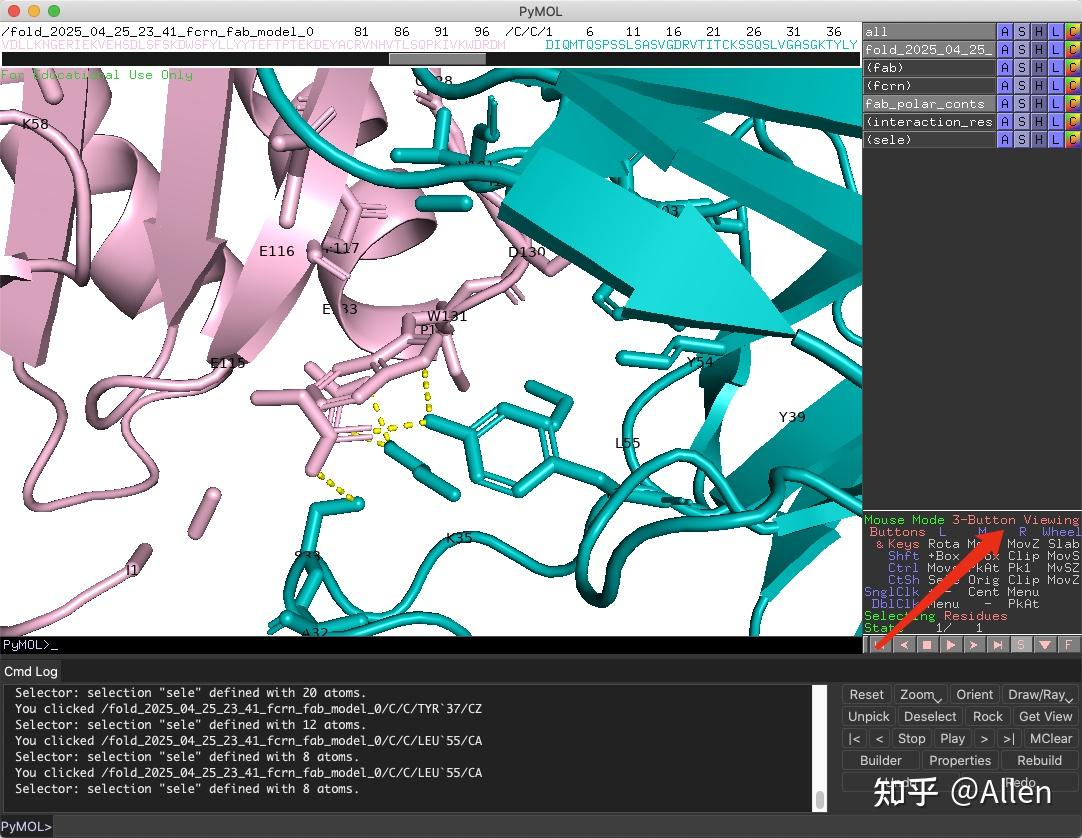The width and height of the screenshot is (1082, 838).
Task: Open the Show (S) menu for all
Action: [x=1022, y=31]
